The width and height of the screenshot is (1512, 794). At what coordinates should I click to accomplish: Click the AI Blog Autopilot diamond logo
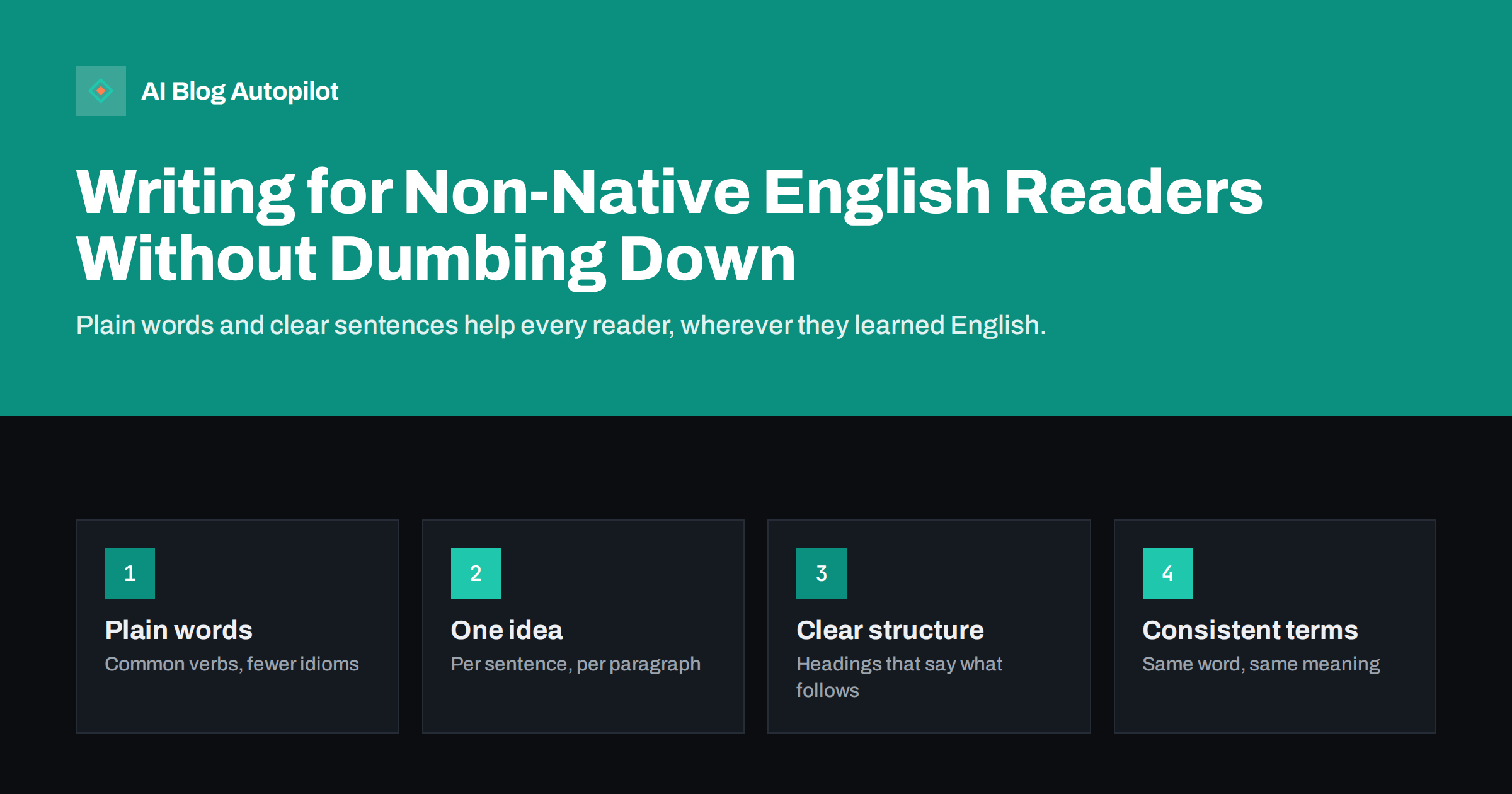coord(101,91)
